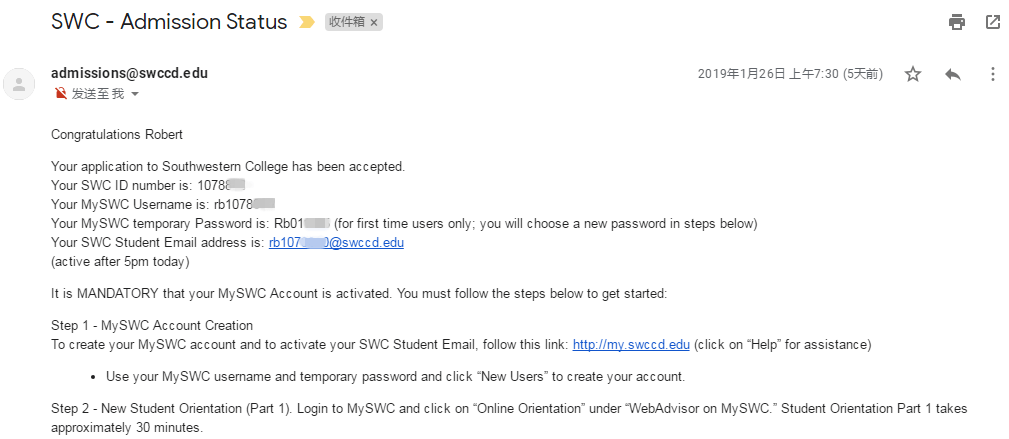
Task: Open the three-dot more options menu
Action: point(992,74)
